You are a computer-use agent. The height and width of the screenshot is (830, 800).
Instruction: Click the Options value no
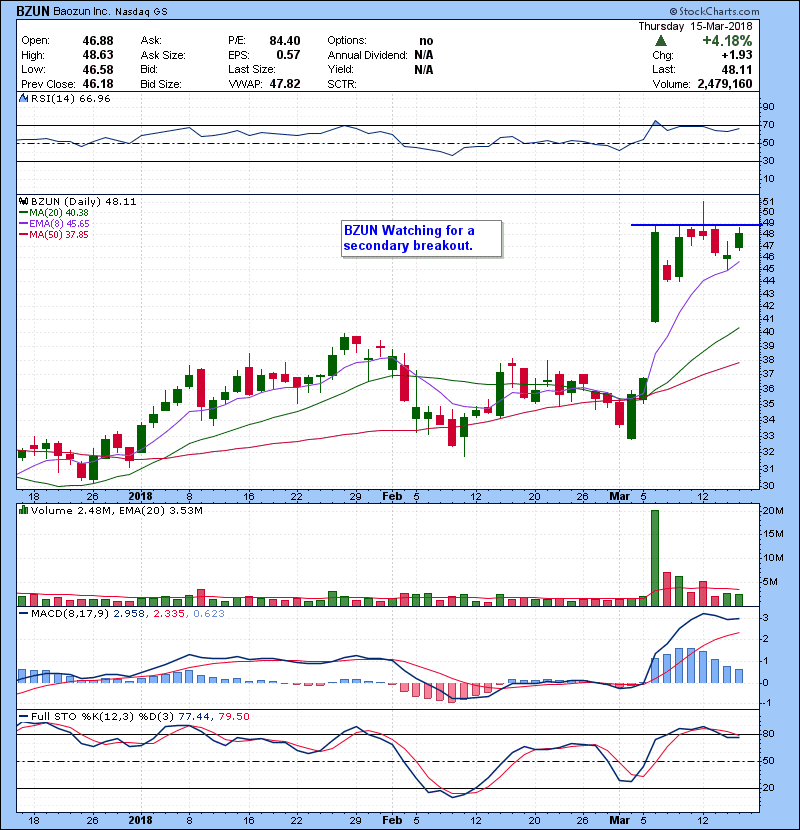[426, 41]
